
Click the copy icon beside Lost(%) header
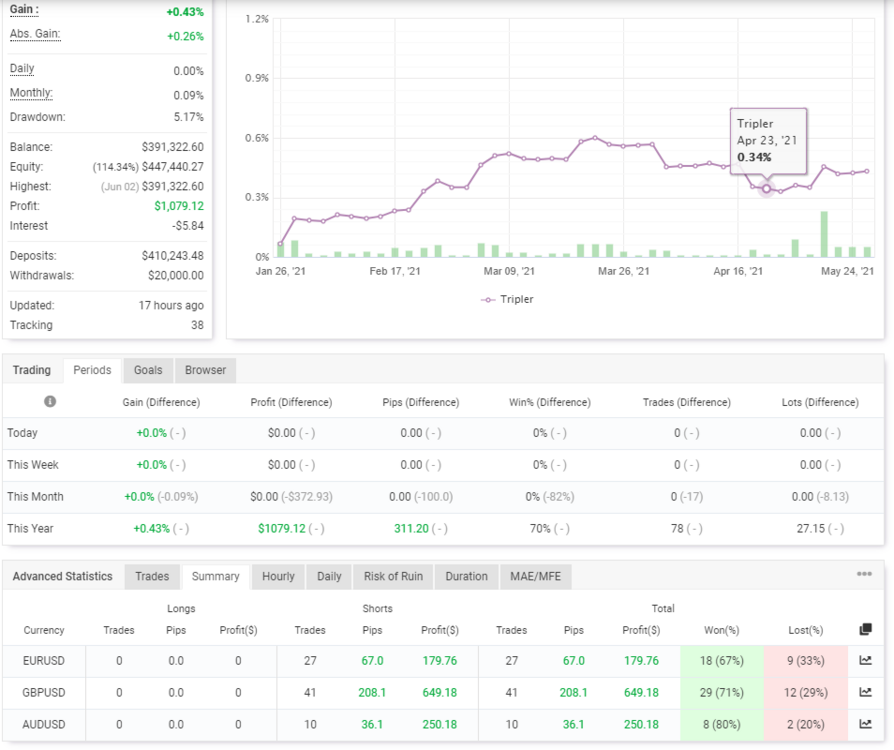tap(865, 629)
